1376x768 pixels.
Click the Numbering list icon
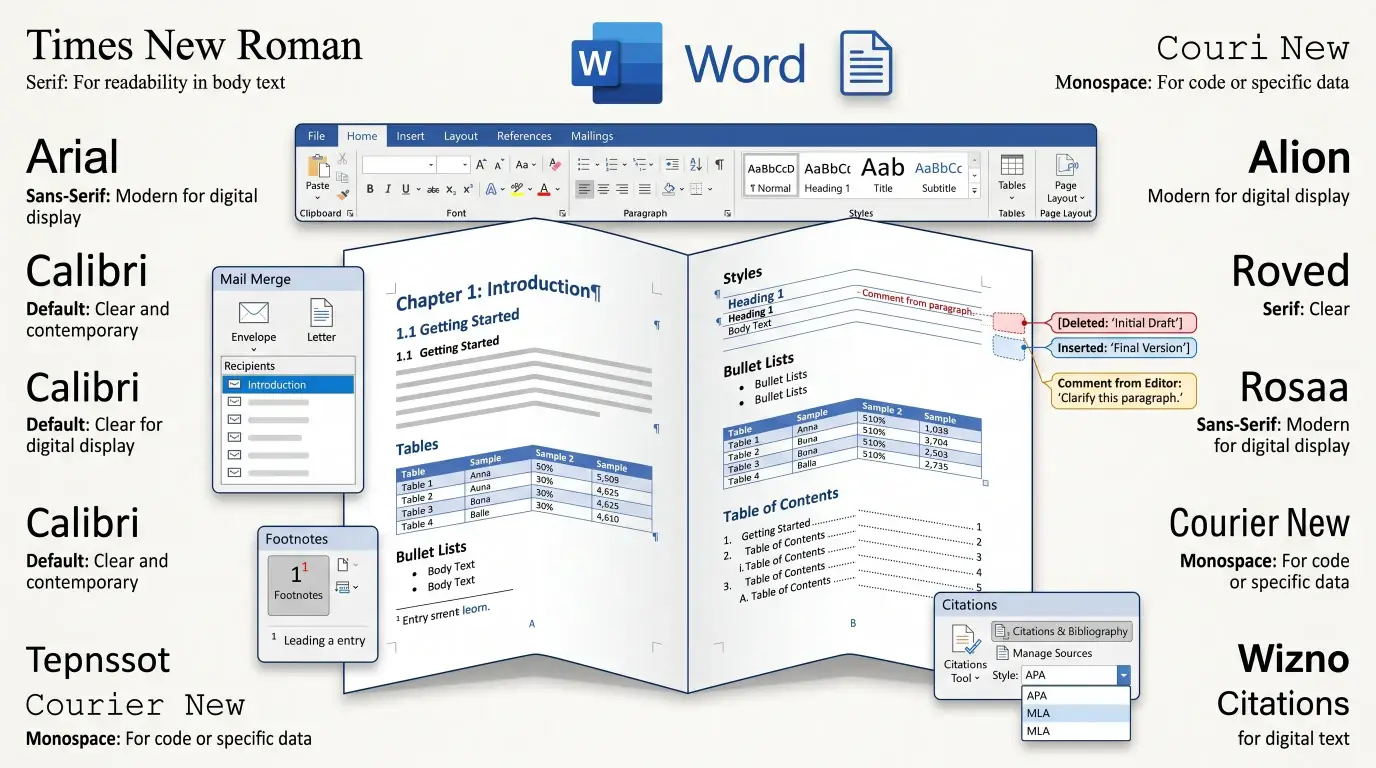611,165
